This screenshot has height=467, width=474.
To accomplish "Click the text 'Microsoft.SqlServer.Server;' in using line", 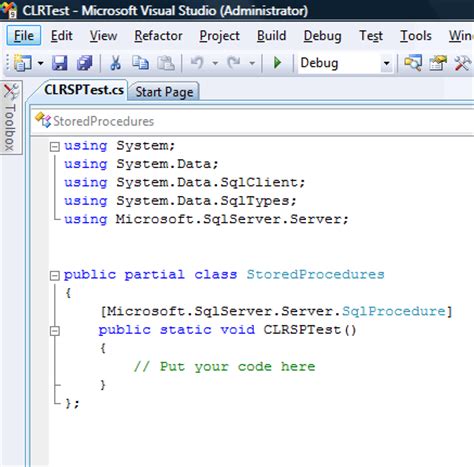I will 232,219.
